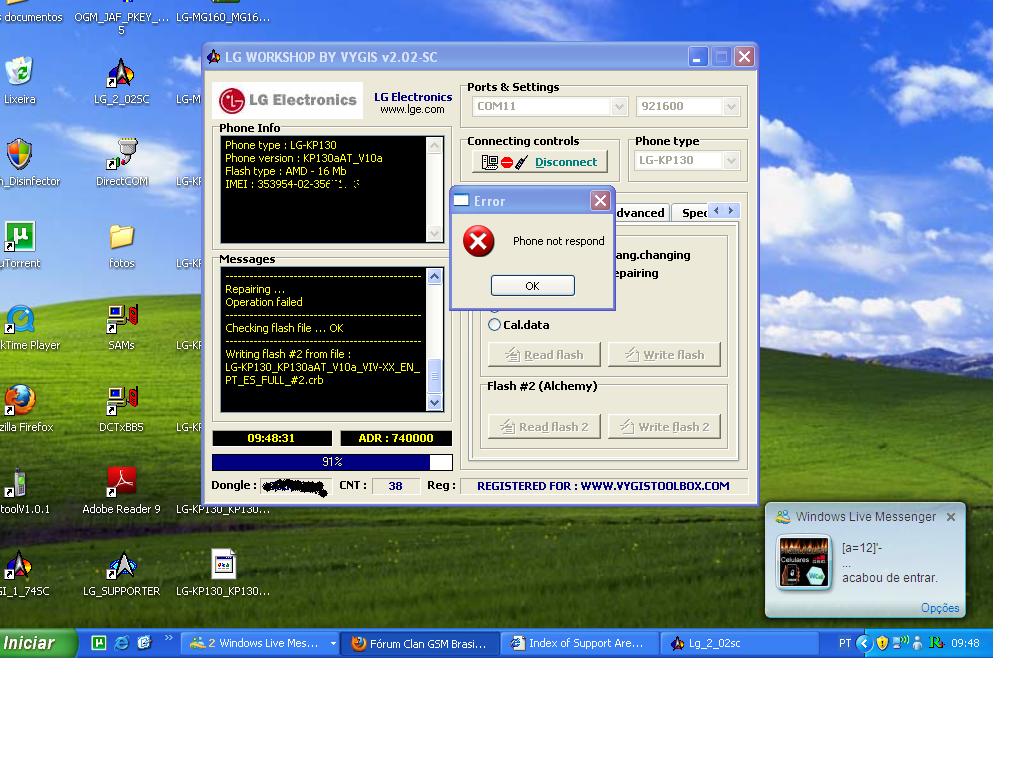This screenshot has width=1024, height=768.
Task: Click the network connection icon in the system tray
Action: 901,643
